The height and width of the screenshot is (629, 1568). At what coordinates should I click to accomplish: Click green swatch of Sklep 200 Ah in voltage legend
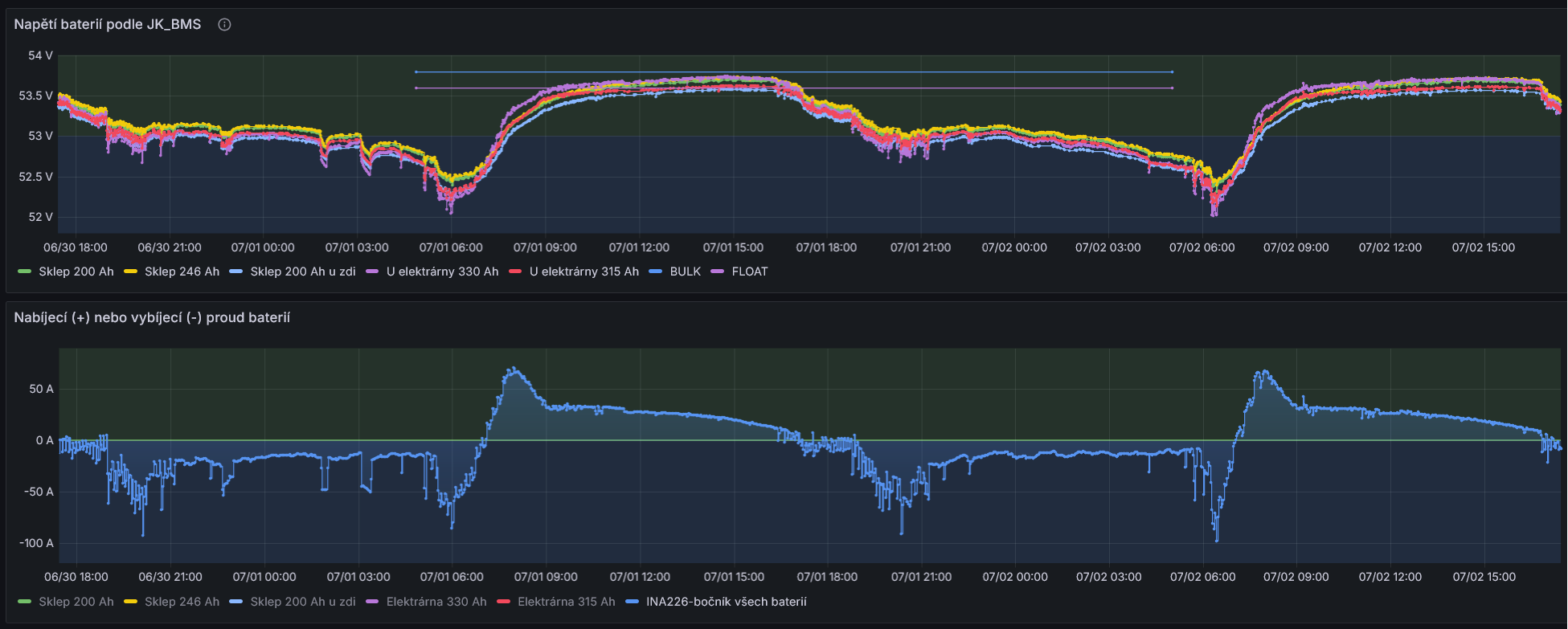pyautogui.click(x=24, y=272)
